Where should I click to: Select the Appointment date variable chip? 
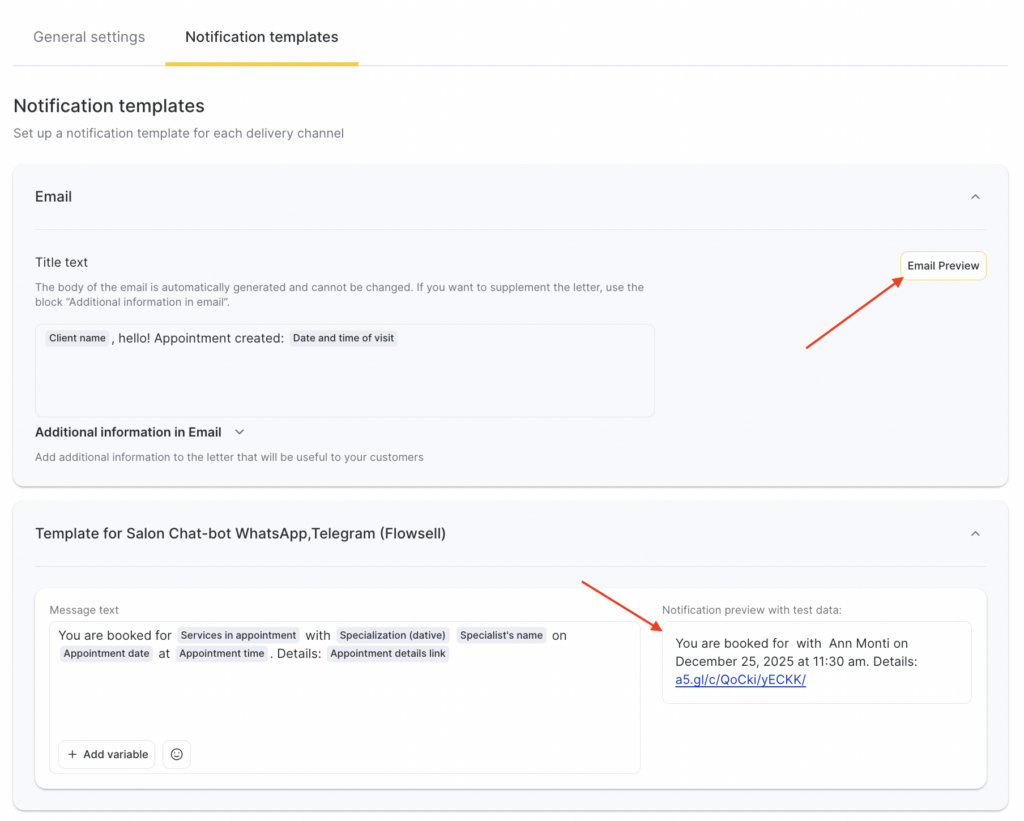(106, 654)
